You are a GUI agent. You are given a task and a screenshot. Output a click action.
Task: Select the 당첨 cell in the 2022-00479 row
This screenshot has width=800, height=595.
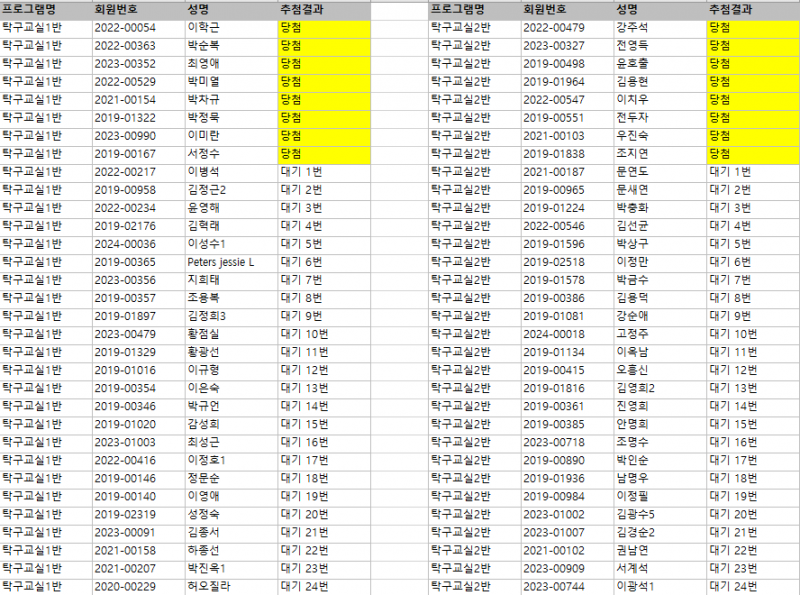pyautogui.click(x=753, y=28)
